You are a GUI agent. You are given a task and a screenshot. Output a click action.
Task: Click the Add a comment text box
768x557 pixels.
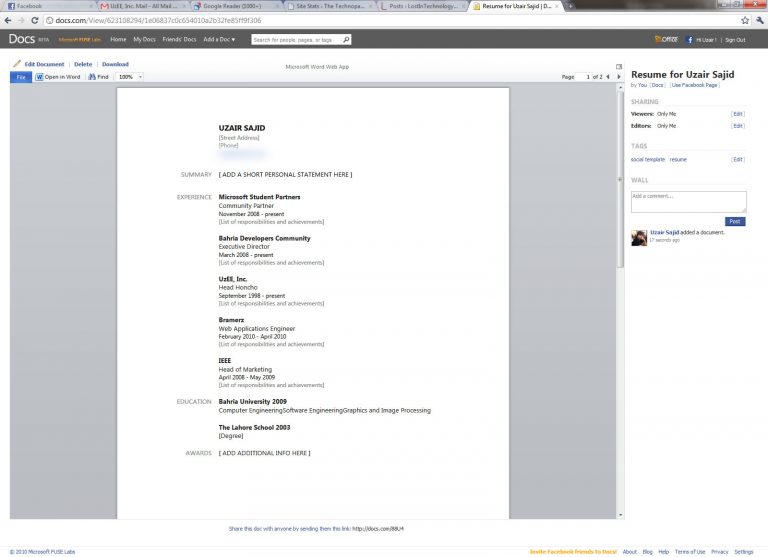point(688,202)
